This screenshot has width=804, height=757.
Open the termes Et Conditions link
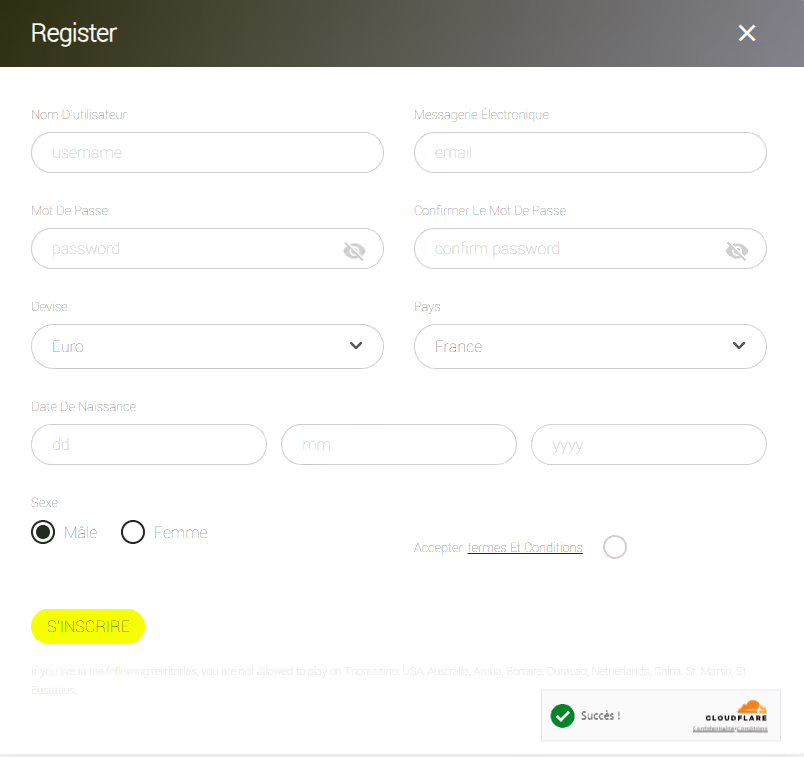tap(525, 548)
